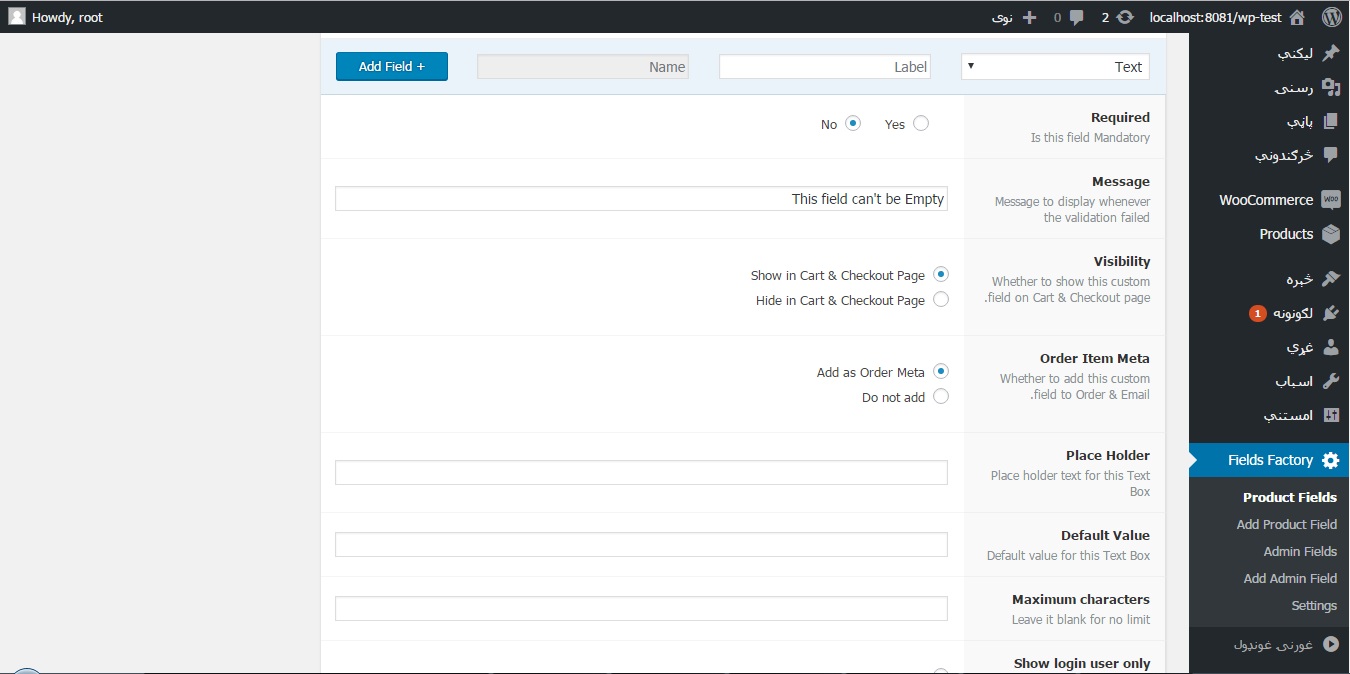Screen dimensions: 1350x674
Task: Open Fields Factory menu
Action: click(1269, 460)
